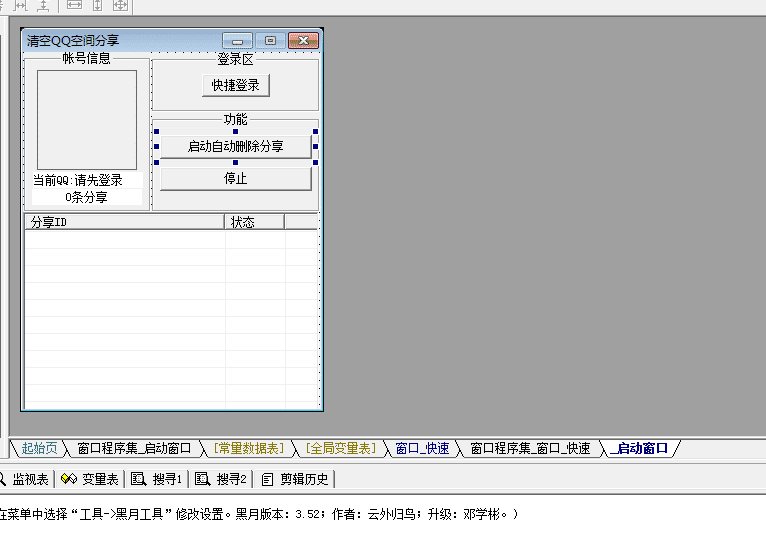Click the same-width sizing toolbar icon
The width and height of the screenshot is (766, 551).
(75, 6)
